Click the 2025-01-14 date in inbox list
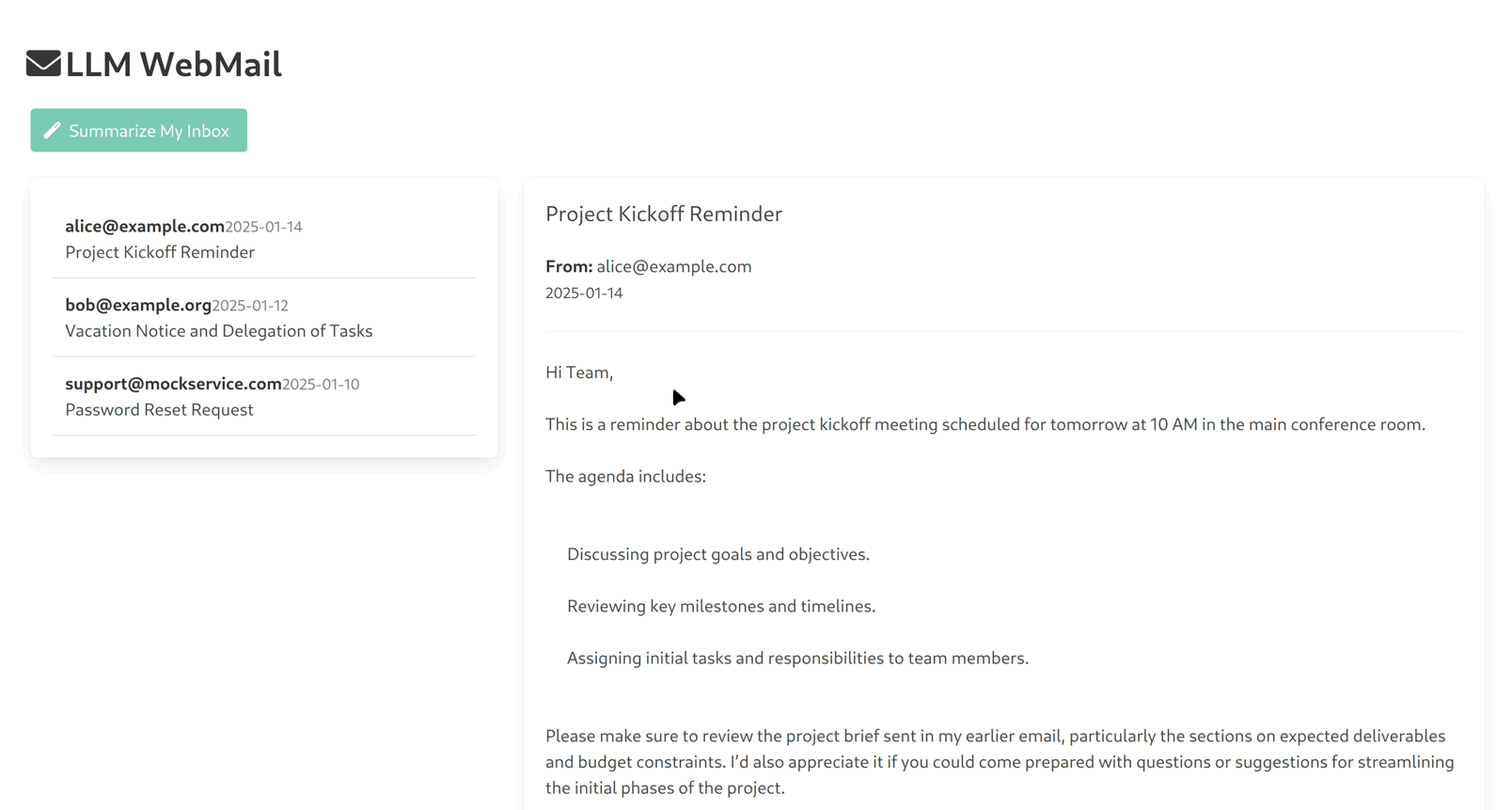The height and width of the screenshot is (810, 1512). tap(264, 227)
